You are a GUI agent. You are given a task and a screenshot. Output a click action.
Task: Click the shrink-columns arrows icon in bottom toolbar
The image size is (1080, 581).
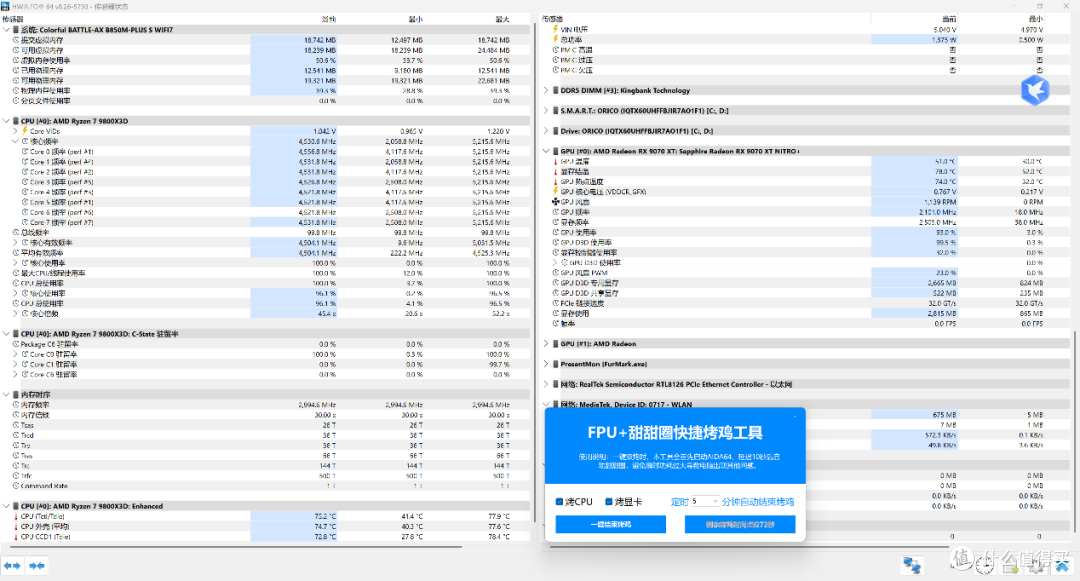(37, 565)
